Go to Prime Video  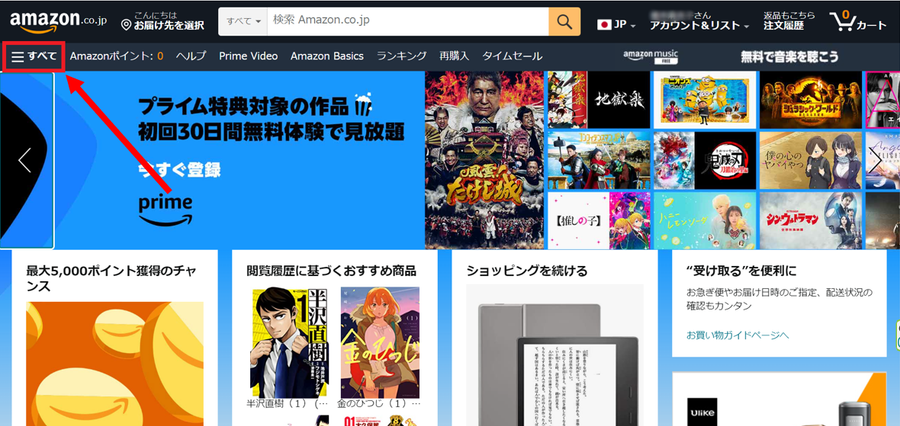(248, 56)
